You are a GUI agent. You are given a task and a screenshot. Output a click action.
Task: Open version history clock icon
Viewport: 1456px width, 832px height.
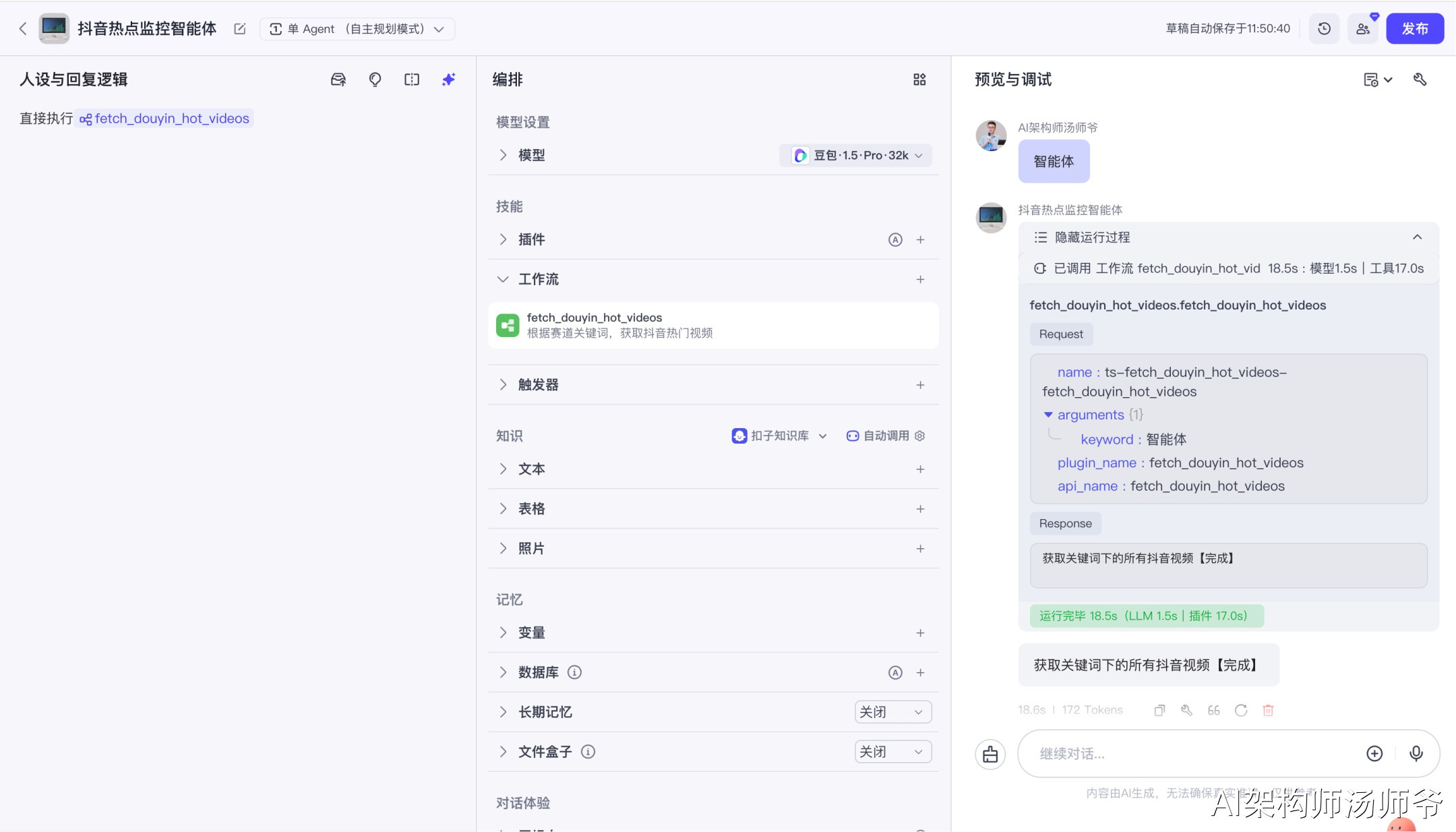[1324, 29]
